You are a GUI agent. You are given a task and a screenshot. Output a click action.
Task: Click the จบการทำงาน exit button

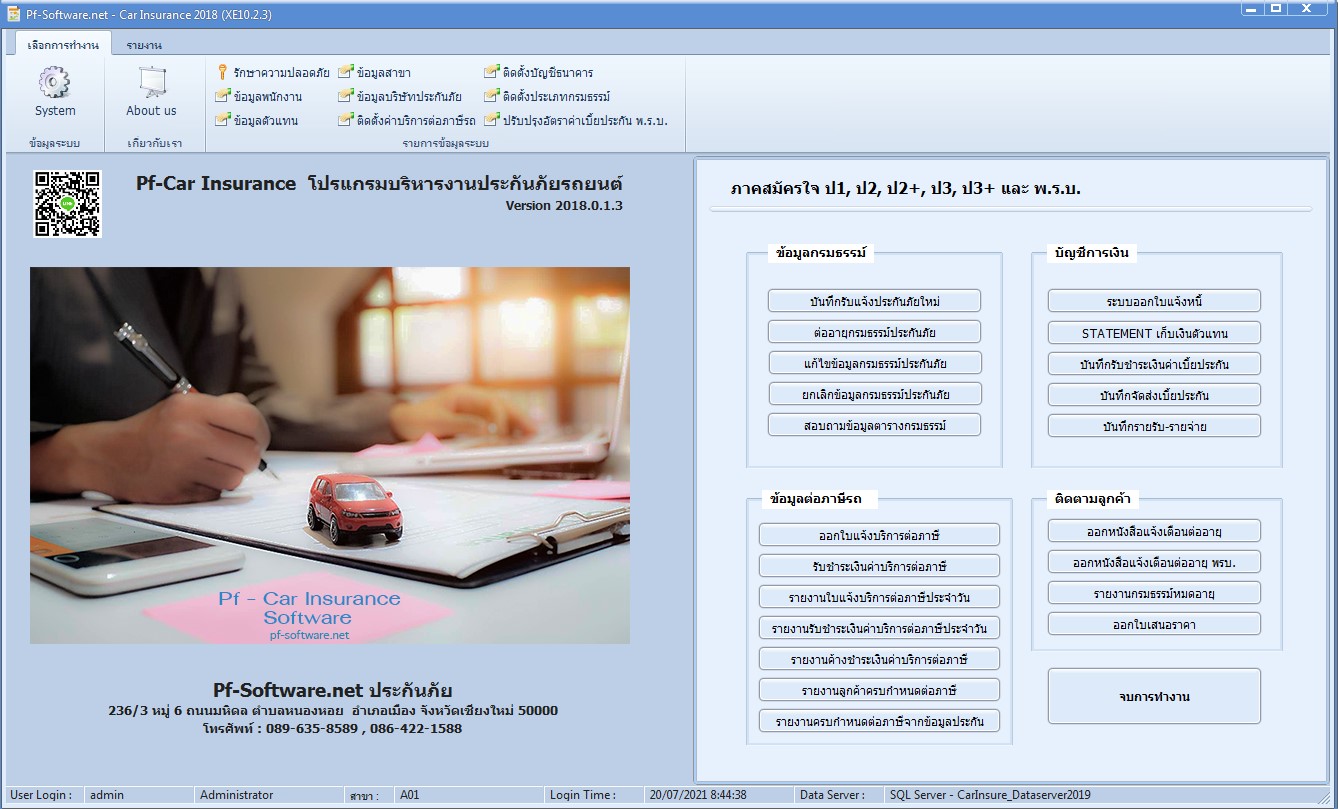[x=1154, y=696]
